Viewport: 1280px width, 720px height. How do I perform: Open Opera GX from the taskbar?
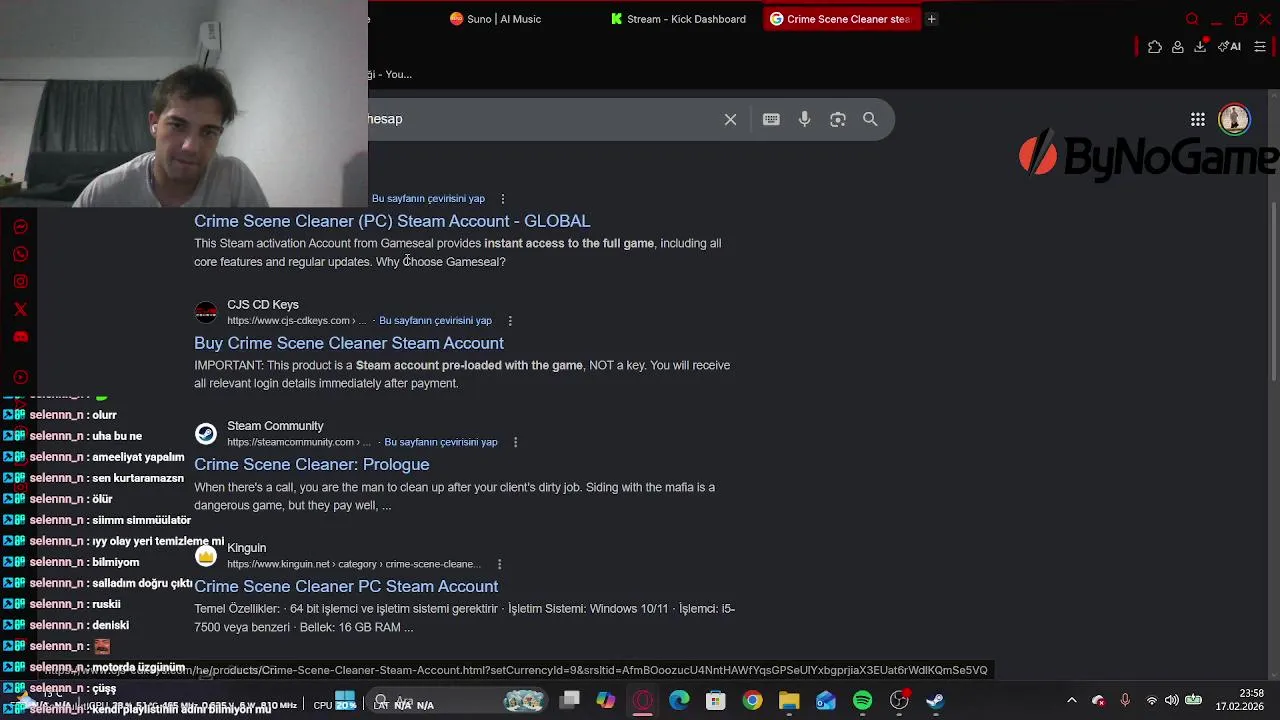643,700
